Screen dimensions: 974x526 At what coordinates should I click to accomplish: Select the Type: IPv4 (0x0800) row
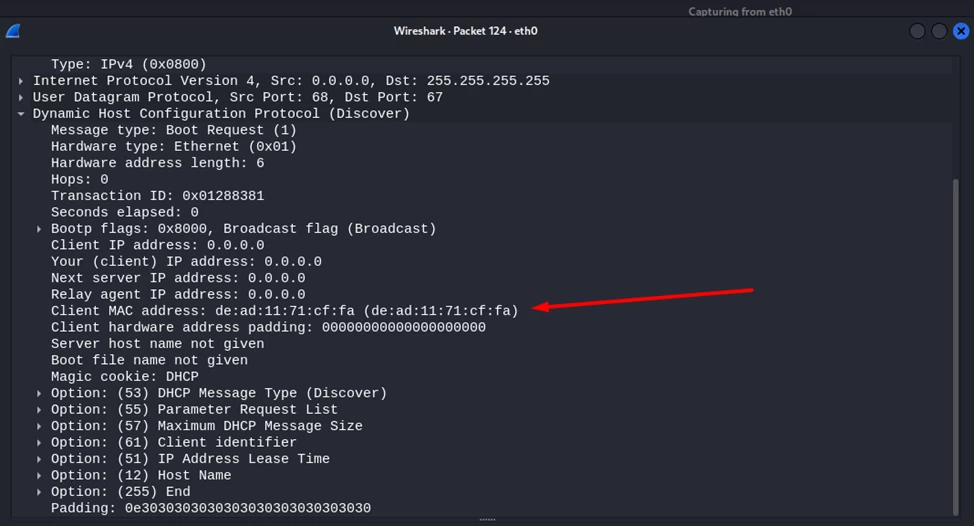[x=481, y=65]
